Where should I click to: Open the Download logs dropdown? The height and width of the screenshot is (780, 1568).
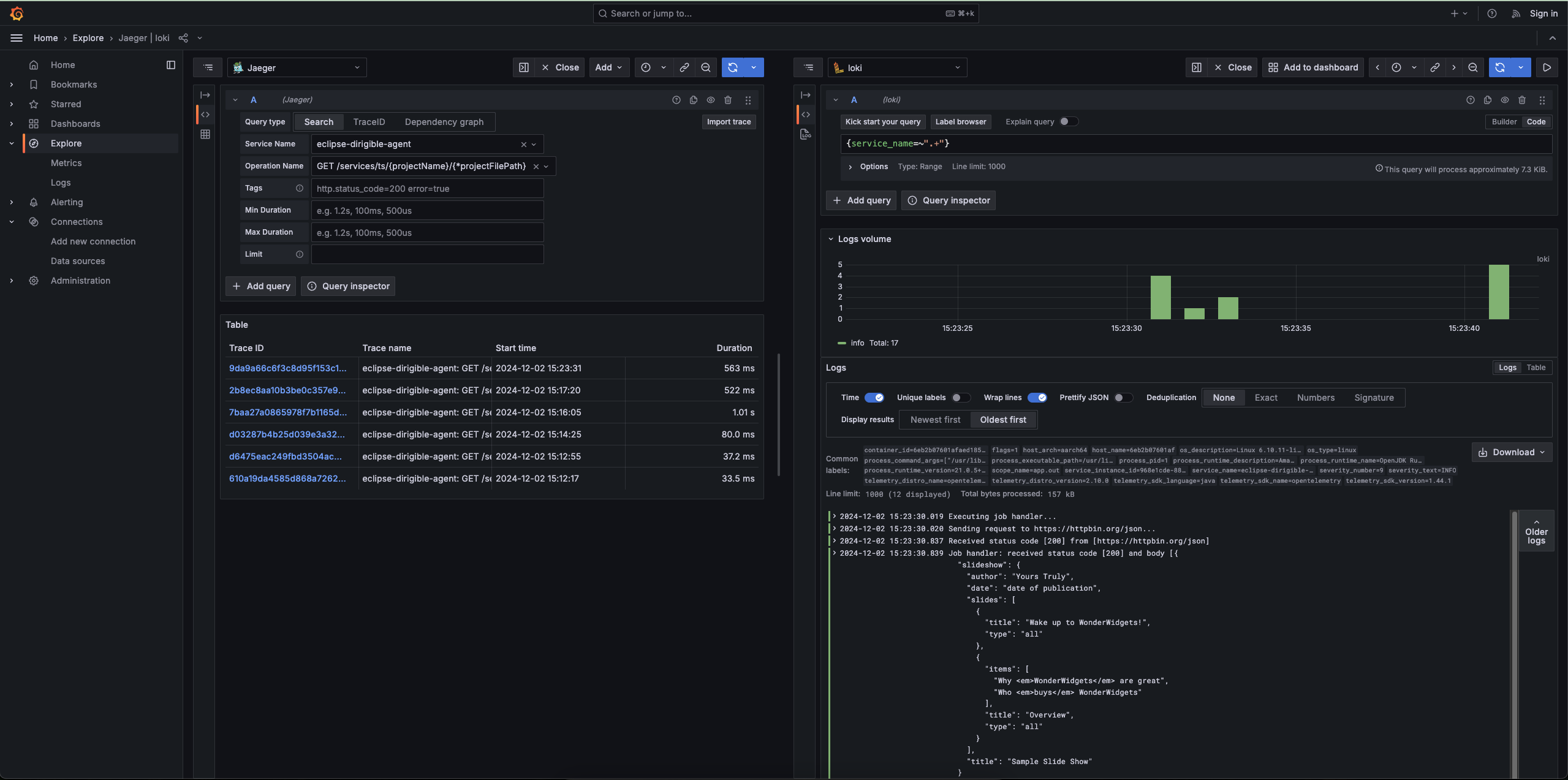[1512, 452]
